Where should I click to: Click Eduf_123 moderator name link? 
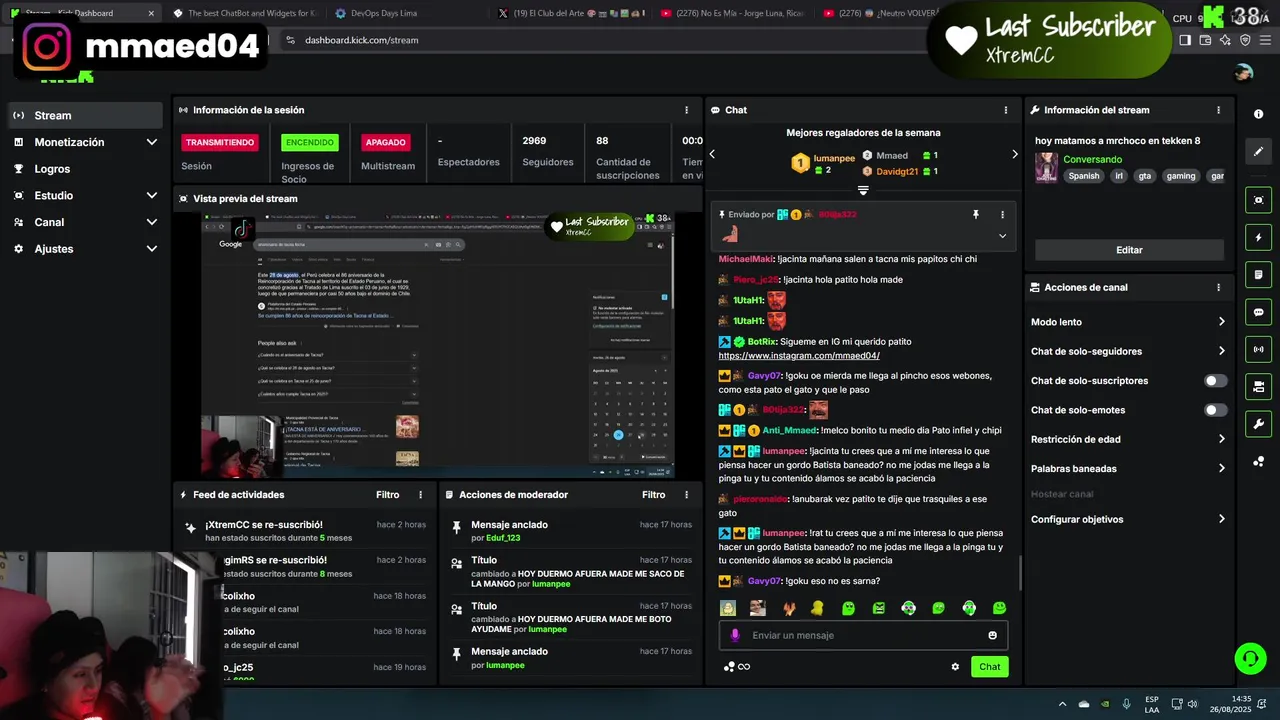point(503,538)
